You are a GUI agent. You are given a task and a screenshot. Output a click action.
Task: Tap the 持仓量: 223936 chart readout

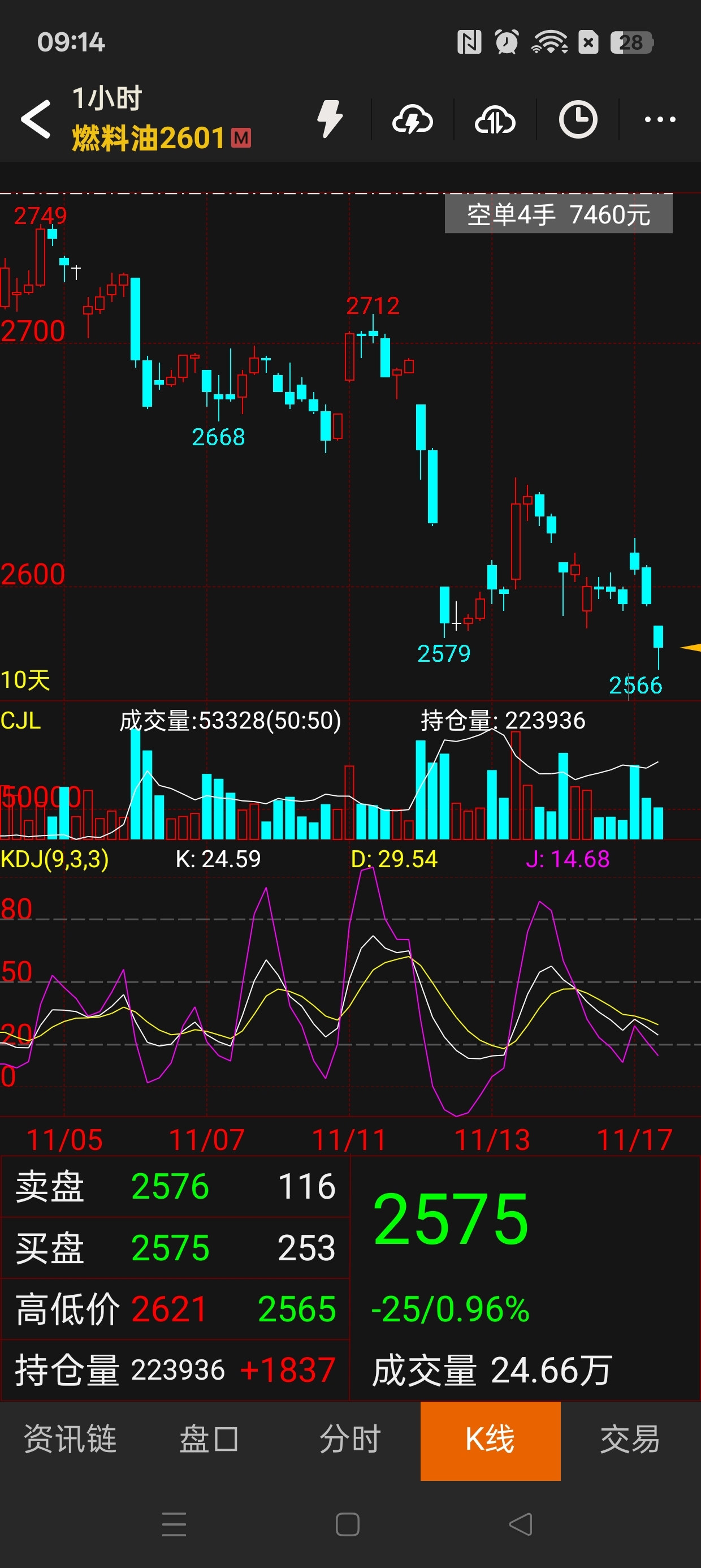(503, 721)
